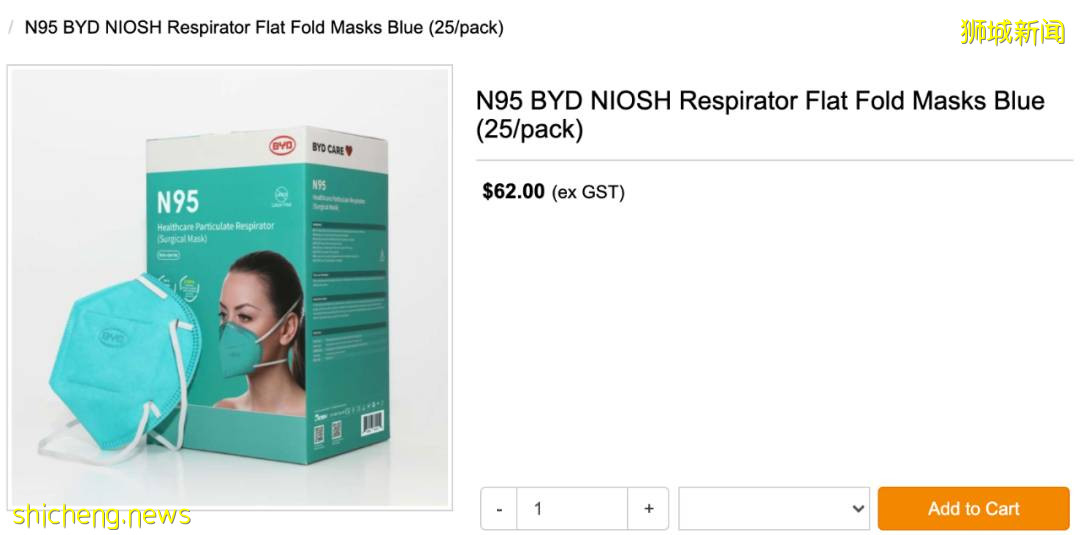The image size is (1080, 535).
Task: Click the QR codes on box bottom
Action: tap(326, 432)
